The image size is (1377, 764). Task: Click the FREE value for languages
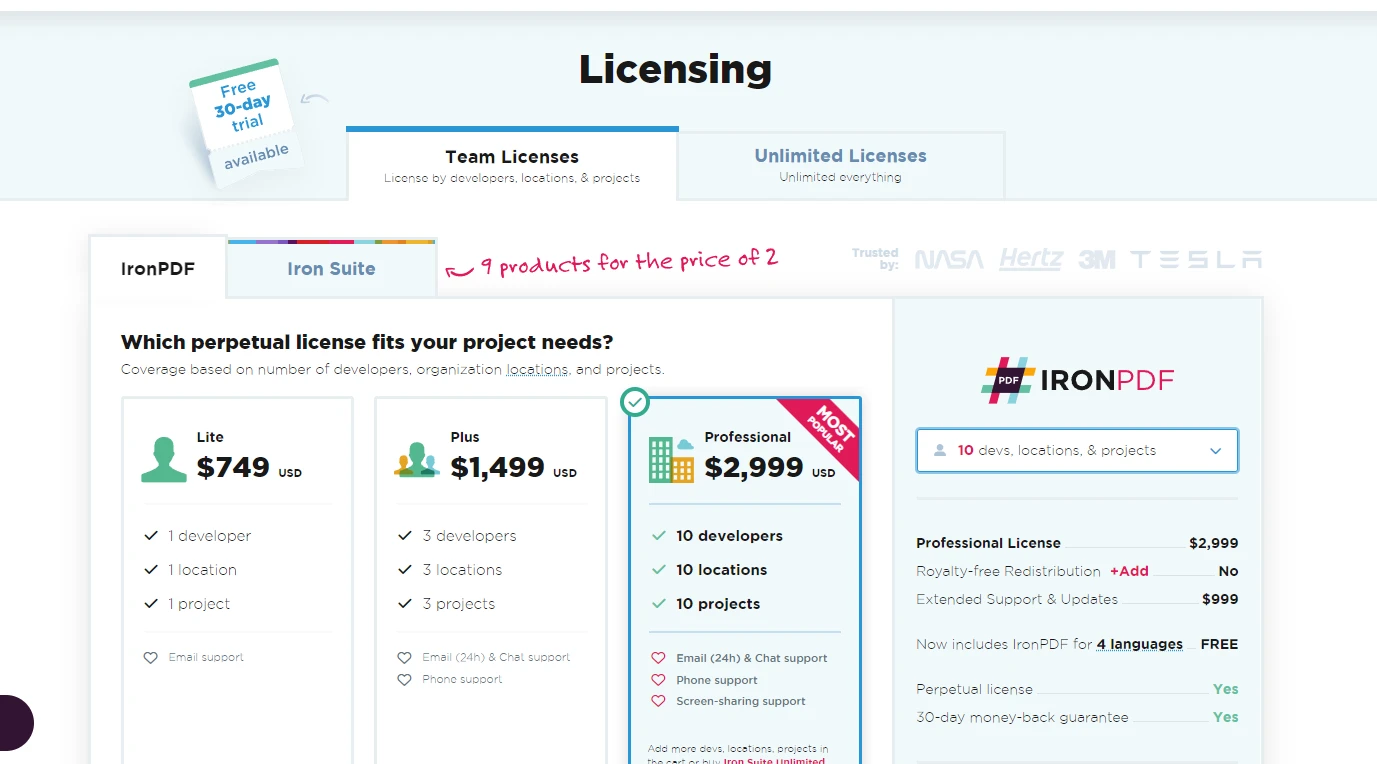tap(1219, 644)
